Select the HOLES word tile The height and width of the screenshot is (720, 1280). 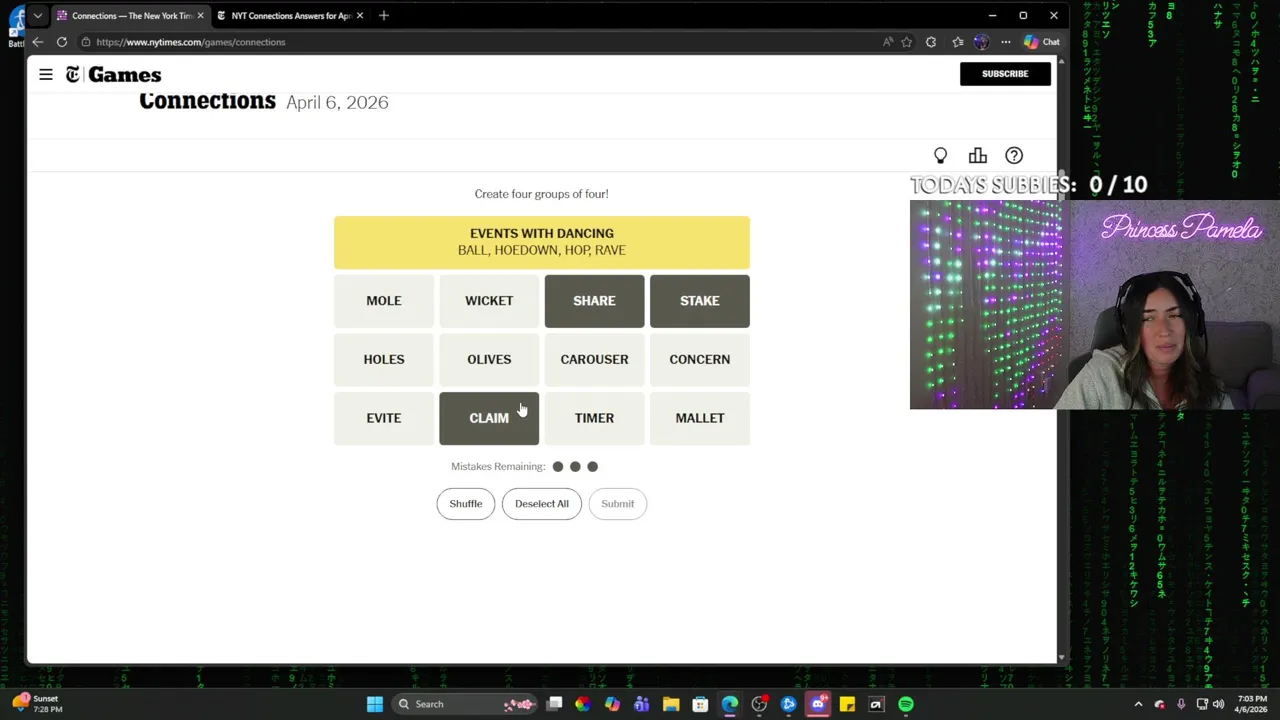coord(384,360)
